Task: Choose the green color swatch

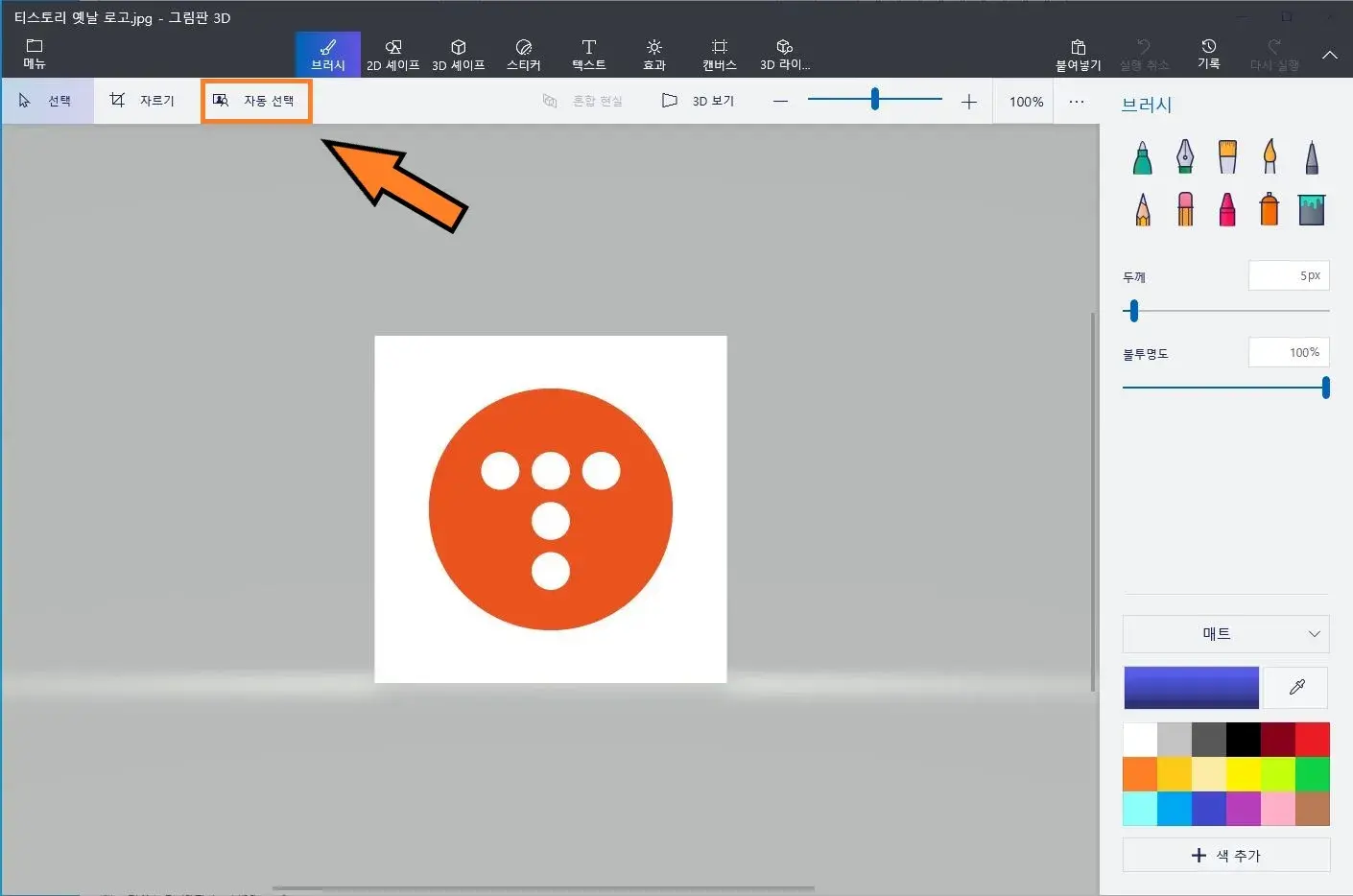Action: [x=1313, y=774]
